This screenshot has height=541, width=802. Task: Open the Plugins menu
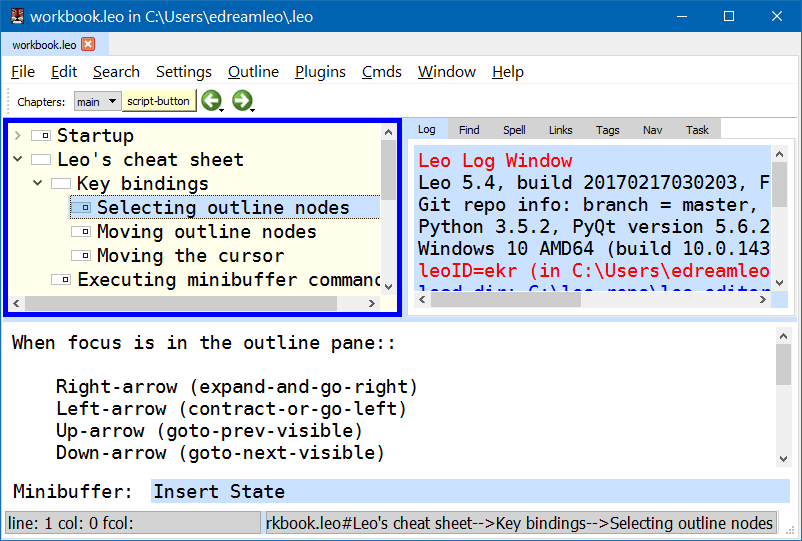[320, 72]
